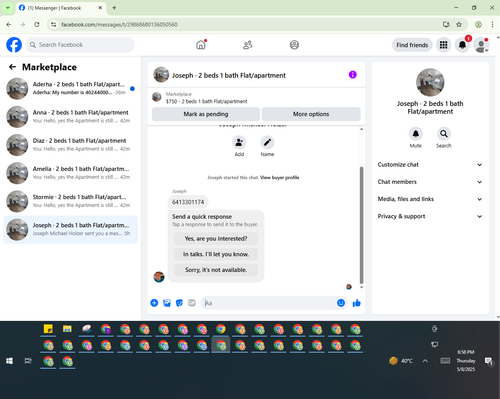Open Chrome tab search dropdown
Image resolution: width=500 pixels, height=399 pixels.
(8, 7)
